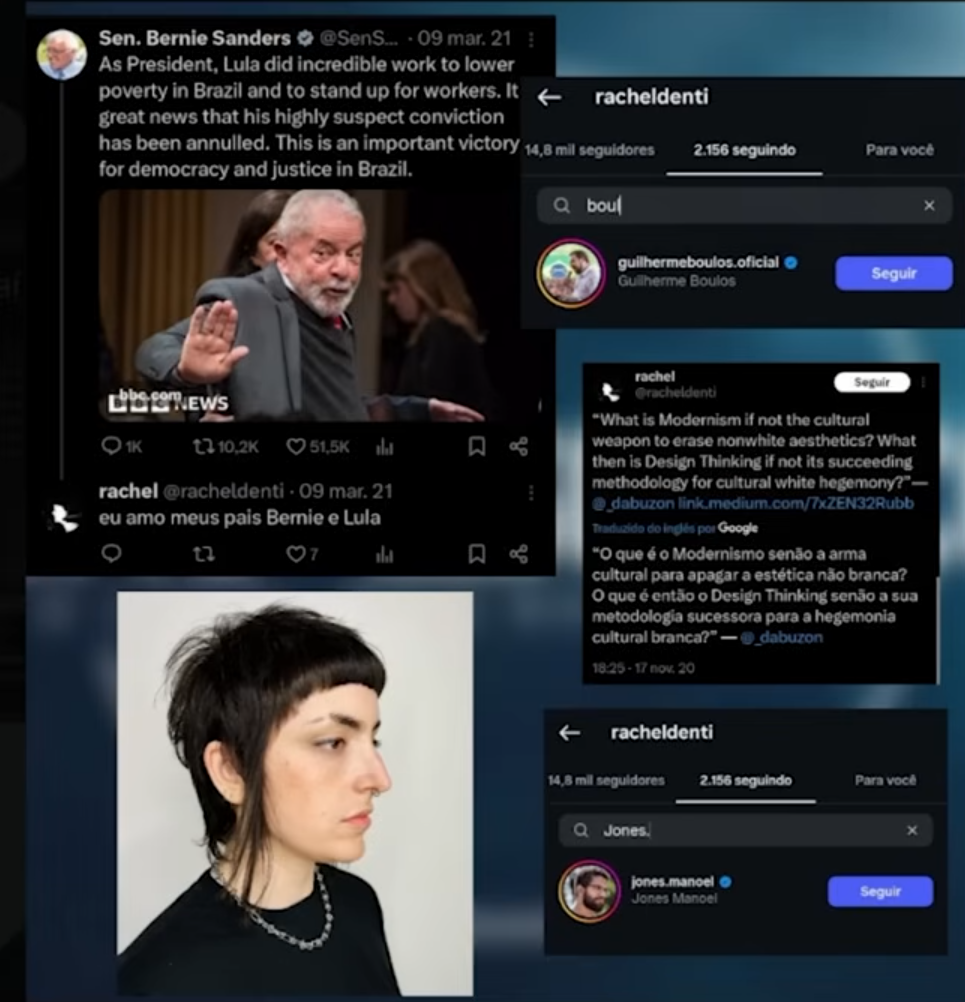The image size is (965, 1002).
Task: Open the link.medium.com link in tweet
Action: pos(796,504)
